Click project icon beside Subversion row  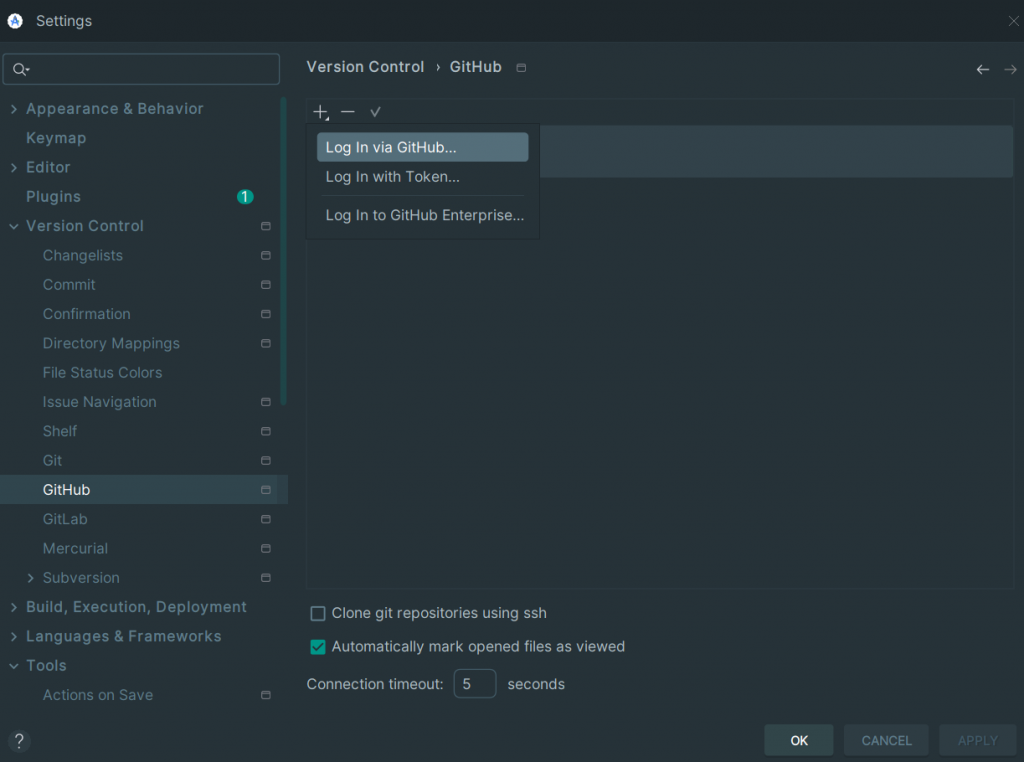click(x=266, y=578)
